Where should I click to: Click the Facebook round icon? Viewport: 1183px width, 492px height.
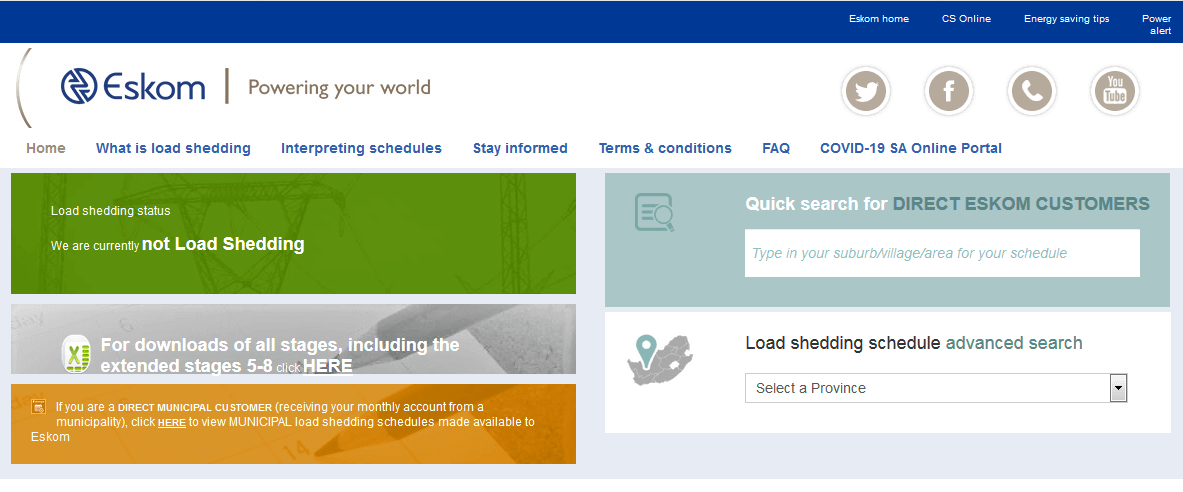pyautogui.click(x=948, y=92)
